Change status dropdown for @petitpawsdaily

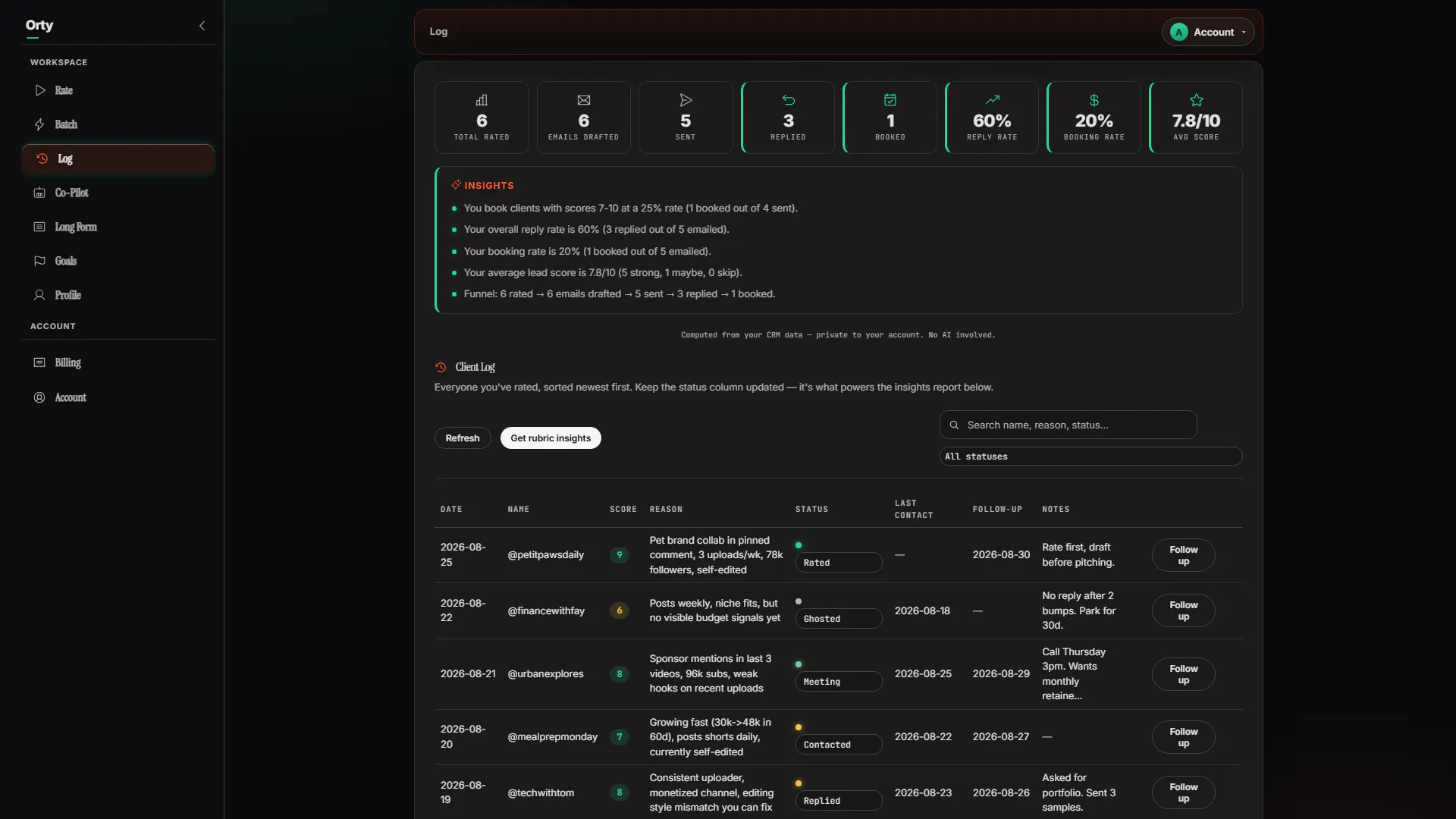click(839, 563)
